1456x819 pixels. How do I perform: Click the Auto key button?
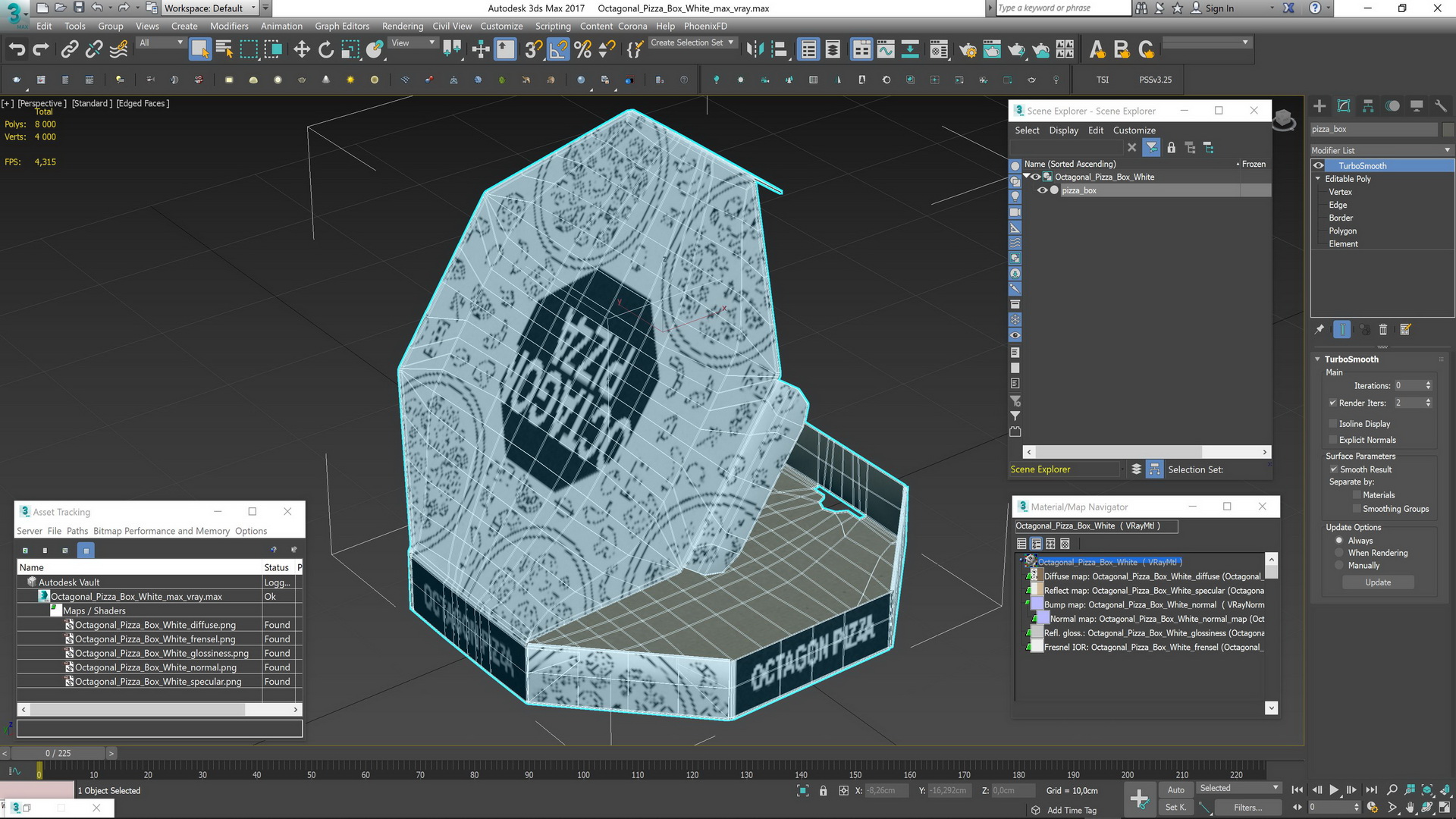1175,789
